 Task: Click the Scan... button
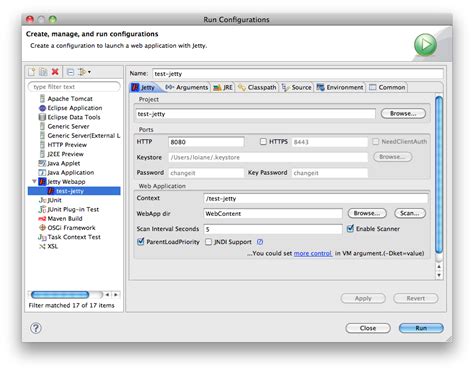tap(410, 213)
